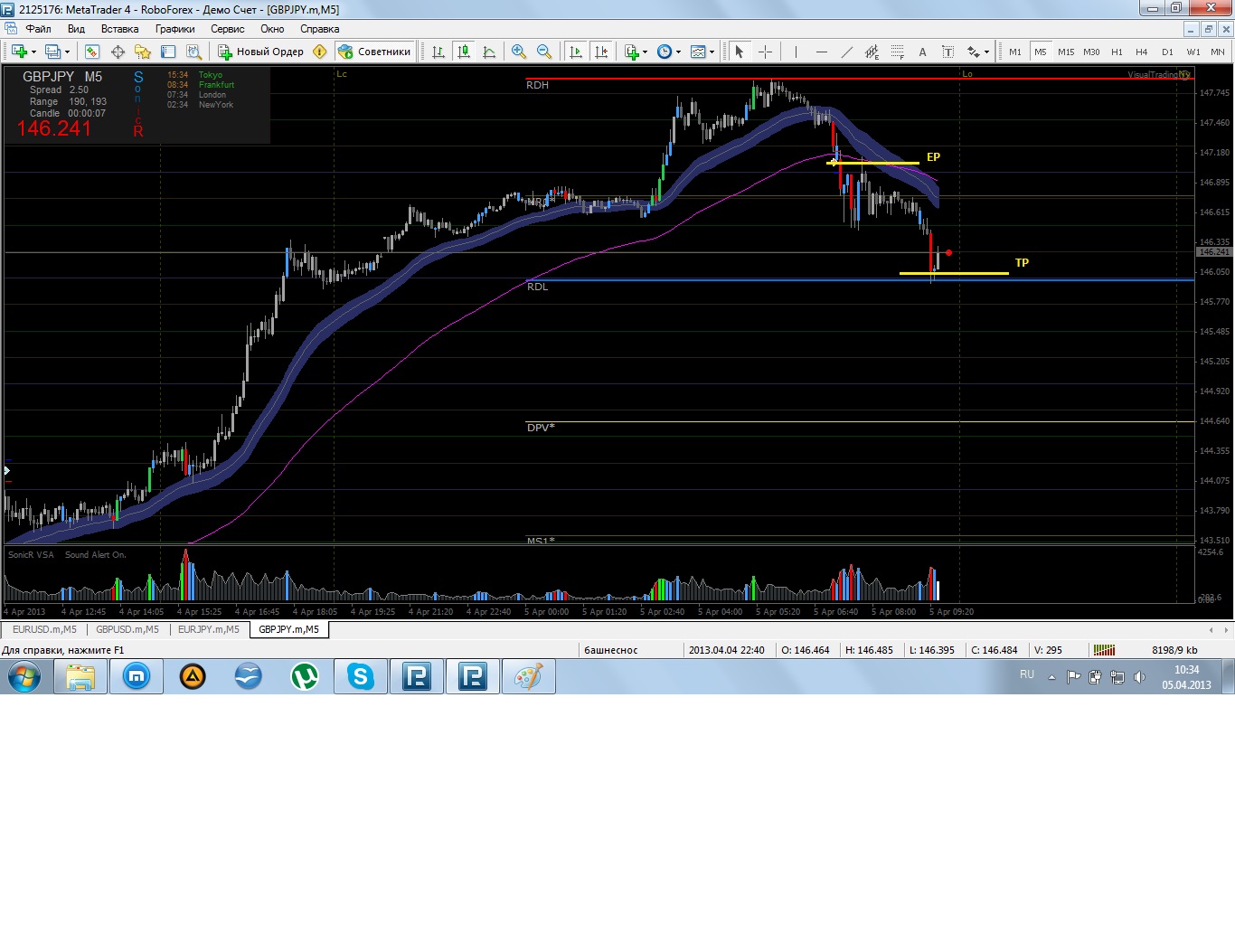This screenshot has height=952, width=1235.
Task: Switch to the GBPUSD.m,M5 chart tab
Action: coord(127,629)
